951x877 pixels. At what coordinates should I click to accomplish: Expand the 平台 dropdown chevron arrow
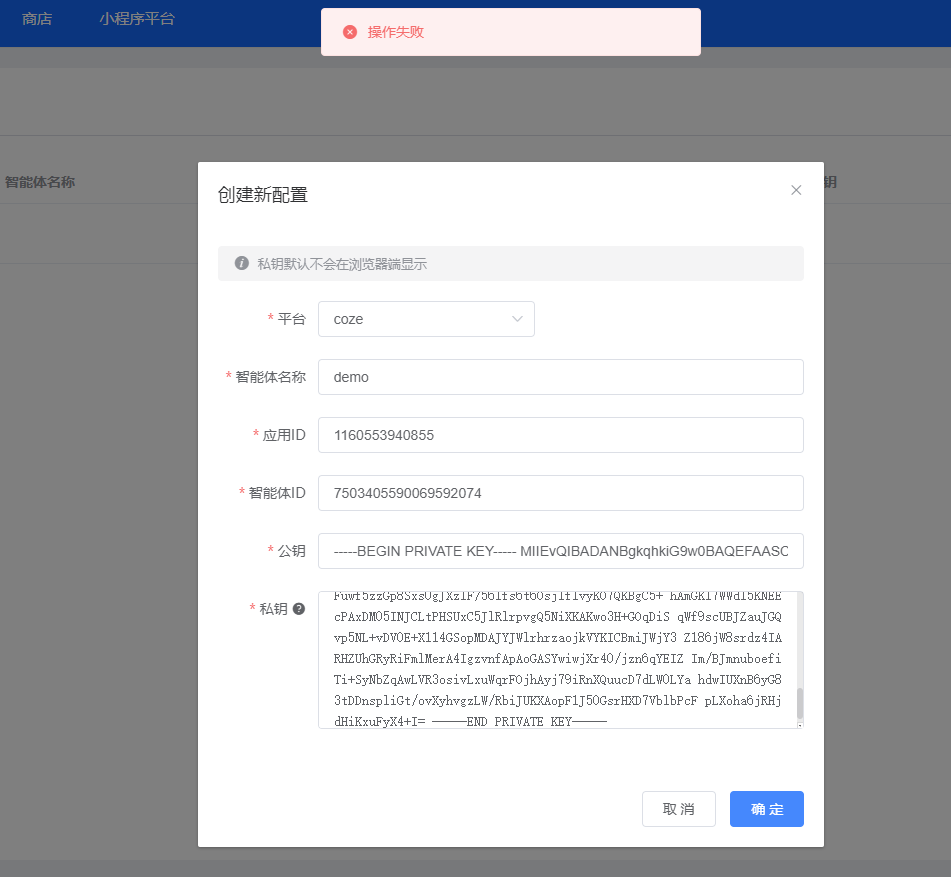pos(517,319)
